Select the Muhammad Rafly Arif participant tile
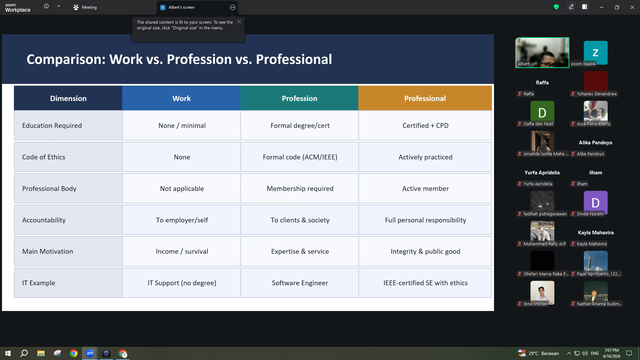This screenshot has height=360, width=640. 542,233
